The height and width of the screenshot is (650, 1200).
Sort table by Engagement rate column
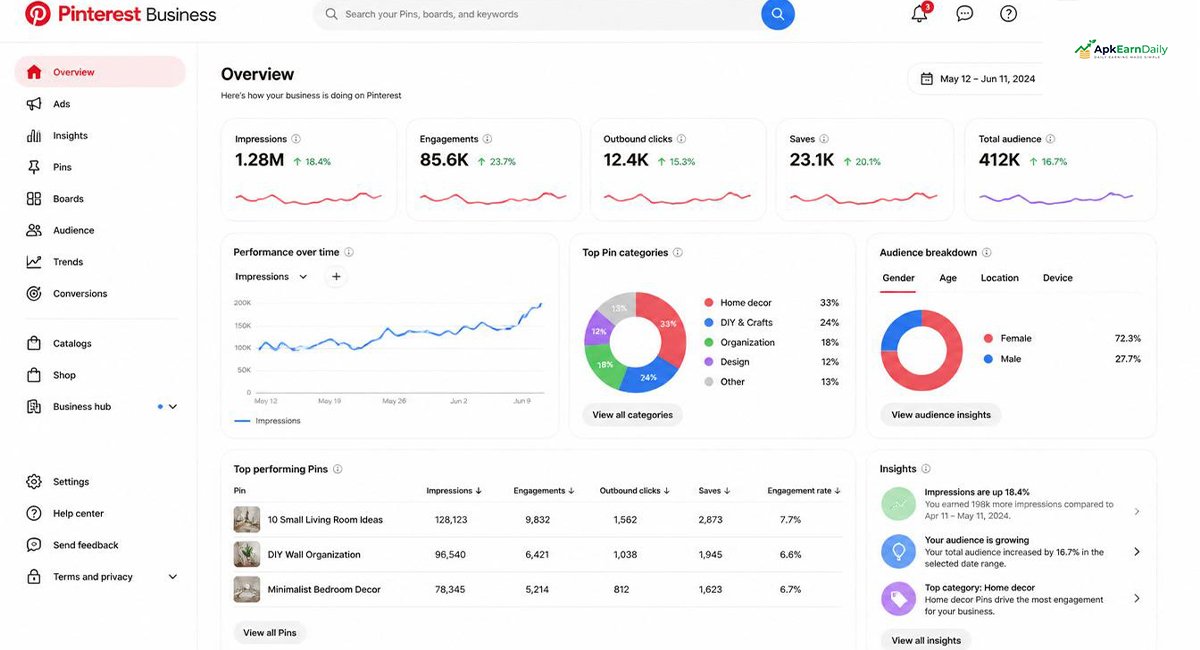point(804,491)
